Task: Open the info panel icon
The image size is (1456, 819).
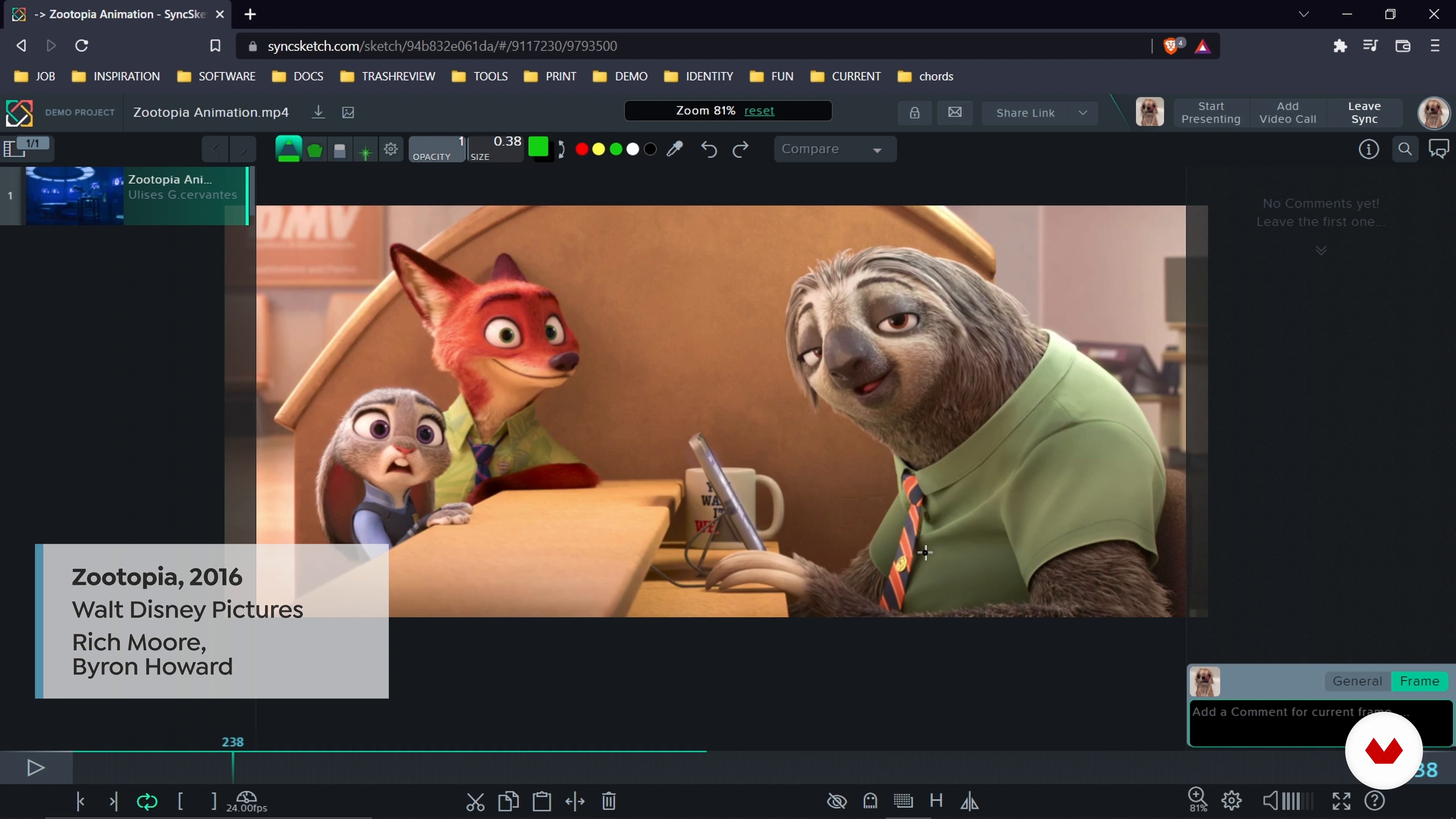Action: pyautogui.click(x=1368, y=149)
